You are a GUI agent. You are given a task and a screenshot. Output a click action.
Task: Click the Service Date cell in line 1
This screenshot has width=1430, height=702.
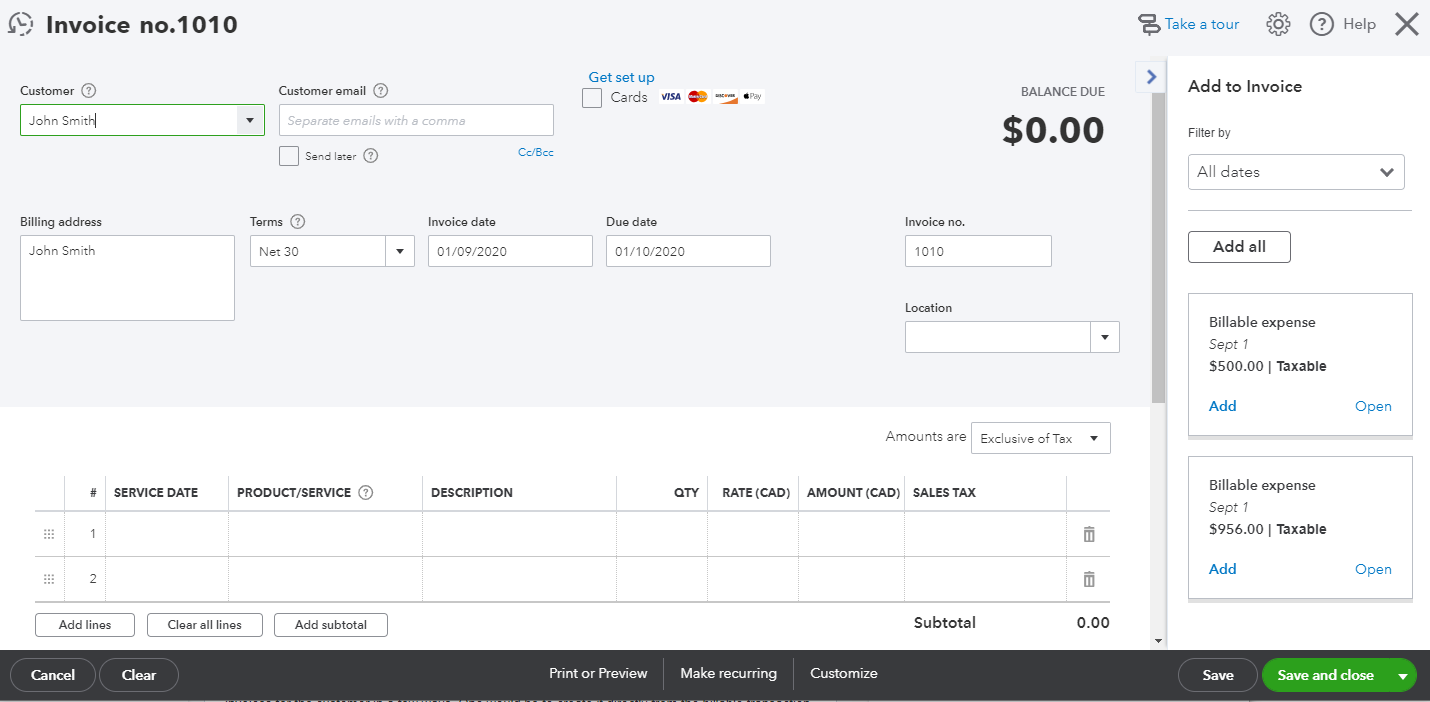(166, 534)
